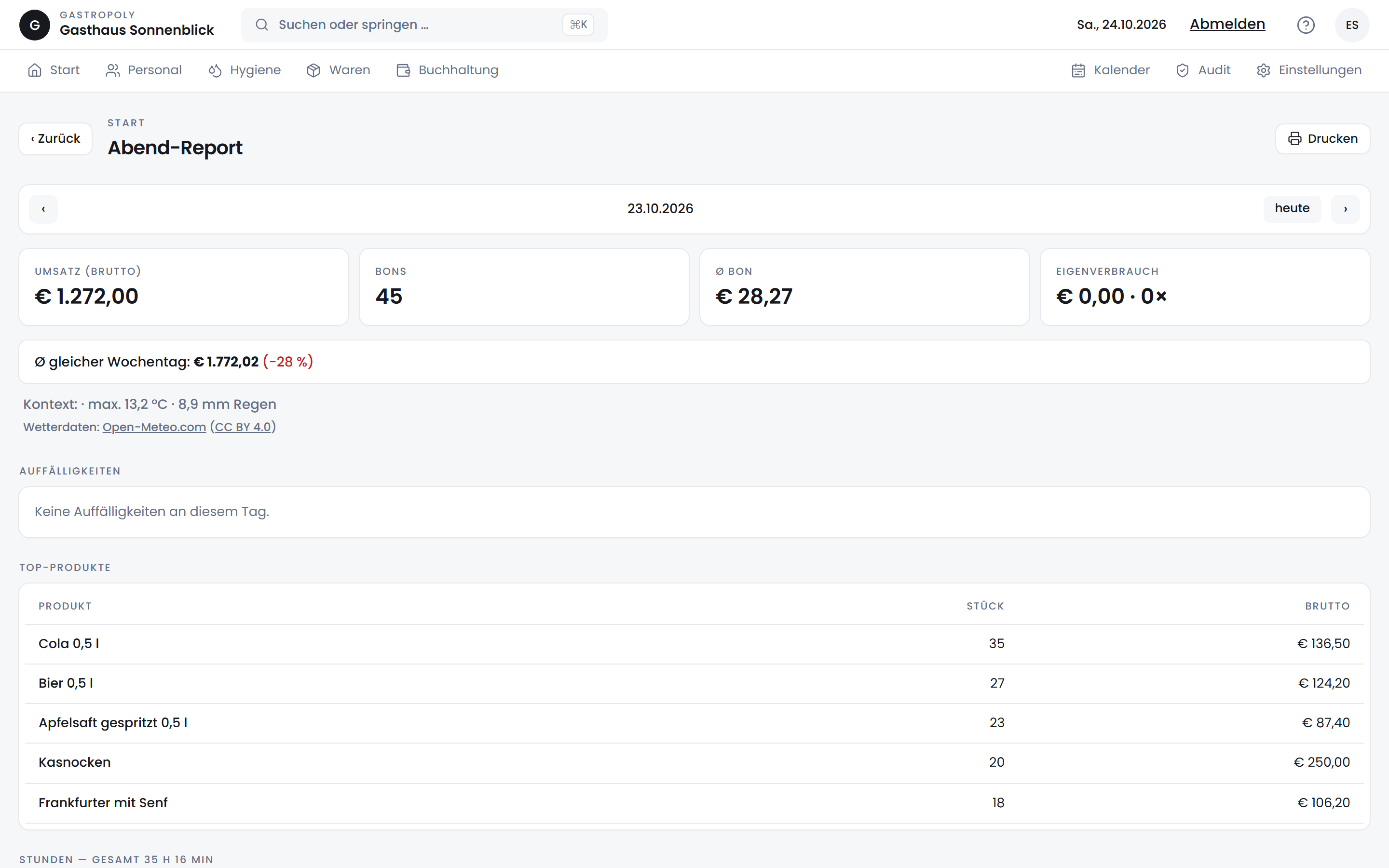The image size is (1389, 868).
Task: Click the Kasnocken product name
Action: (x=75, y=762)
